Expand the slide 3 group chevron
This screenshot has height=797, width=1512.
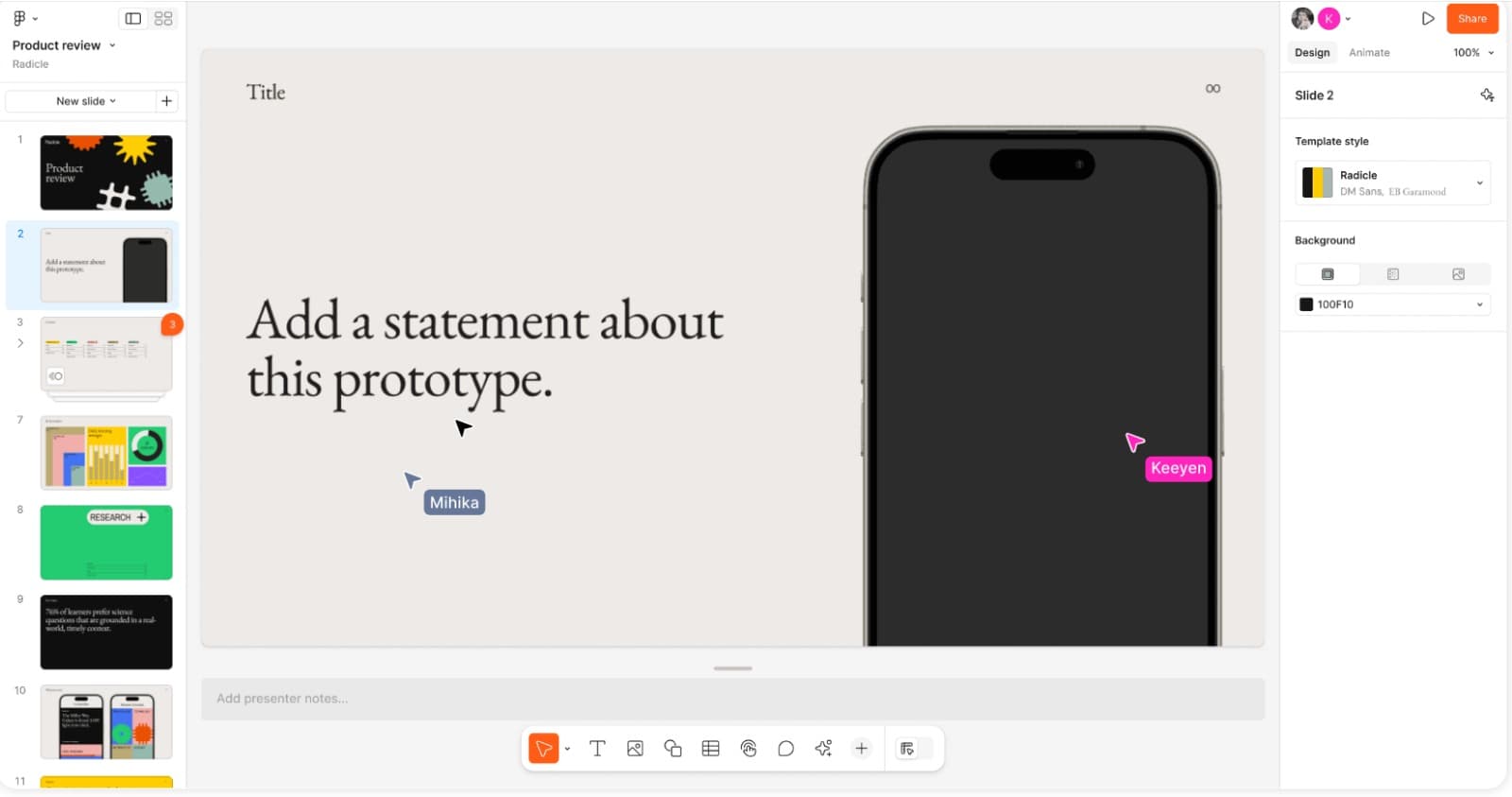pyautogui.click(x=20, y=343)
